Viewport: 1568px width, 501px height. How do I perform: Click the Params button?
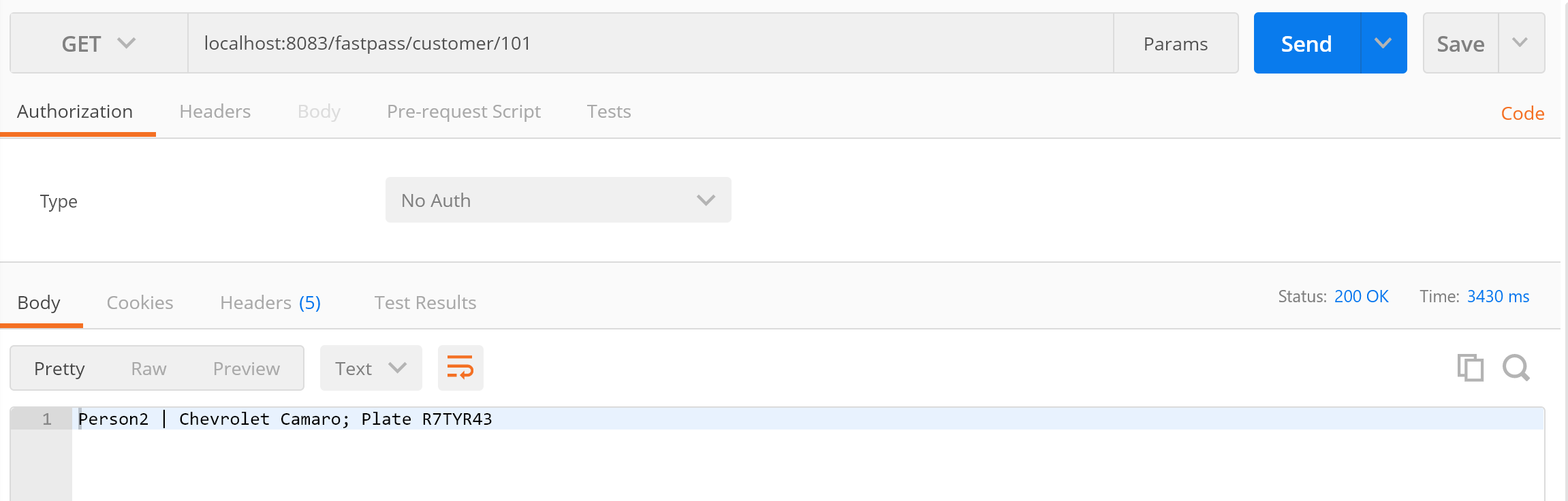pyautogui.click(x=1176, y=44)
